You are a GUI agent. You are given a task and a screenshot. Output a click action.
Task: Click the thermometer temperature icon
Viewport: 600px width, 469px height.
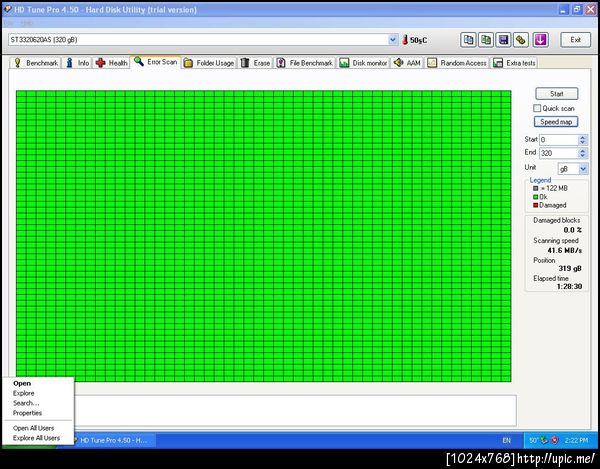(x=405, y=40)
